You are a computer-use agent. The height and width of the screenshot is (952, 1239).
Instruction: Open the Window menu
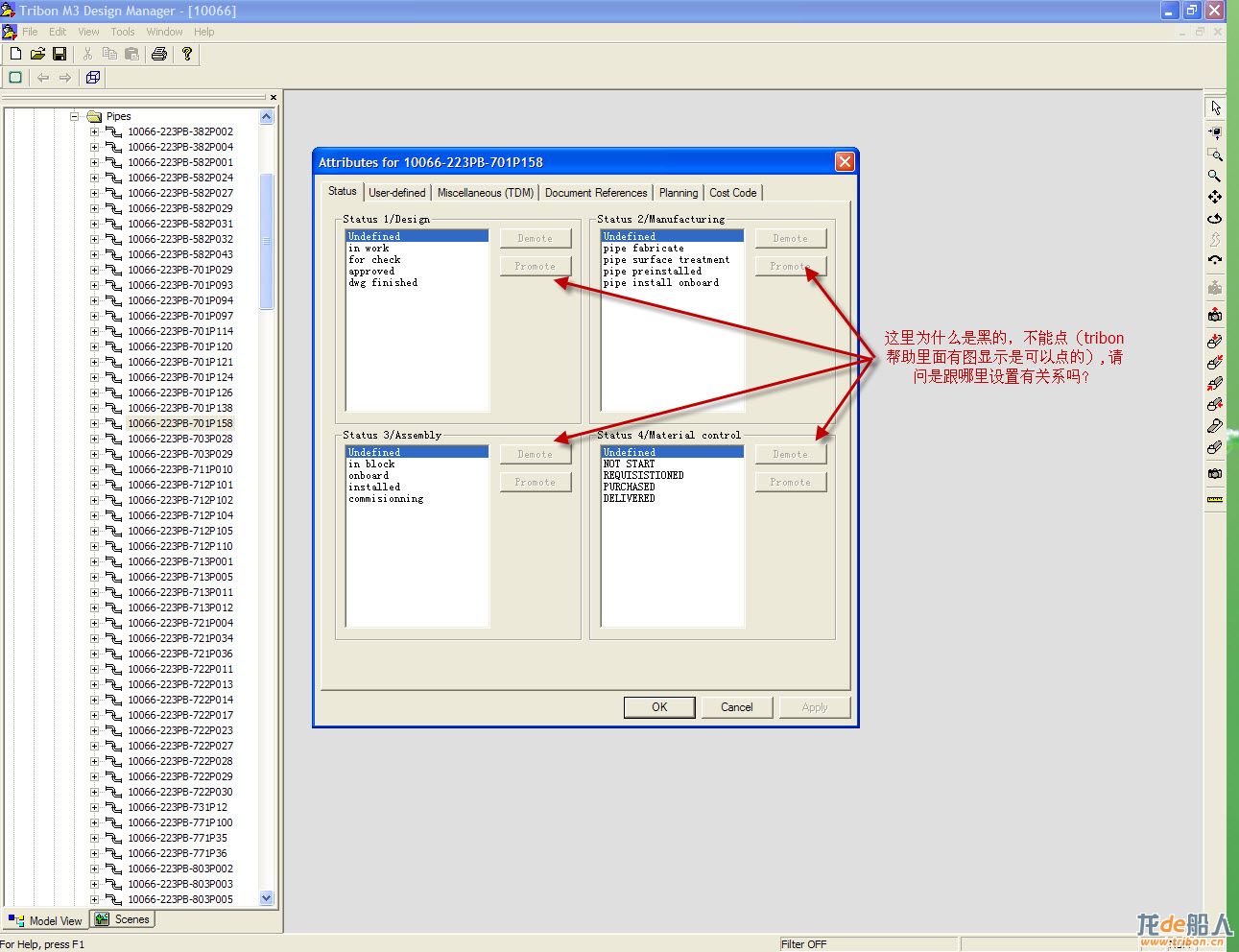point(164,32)
